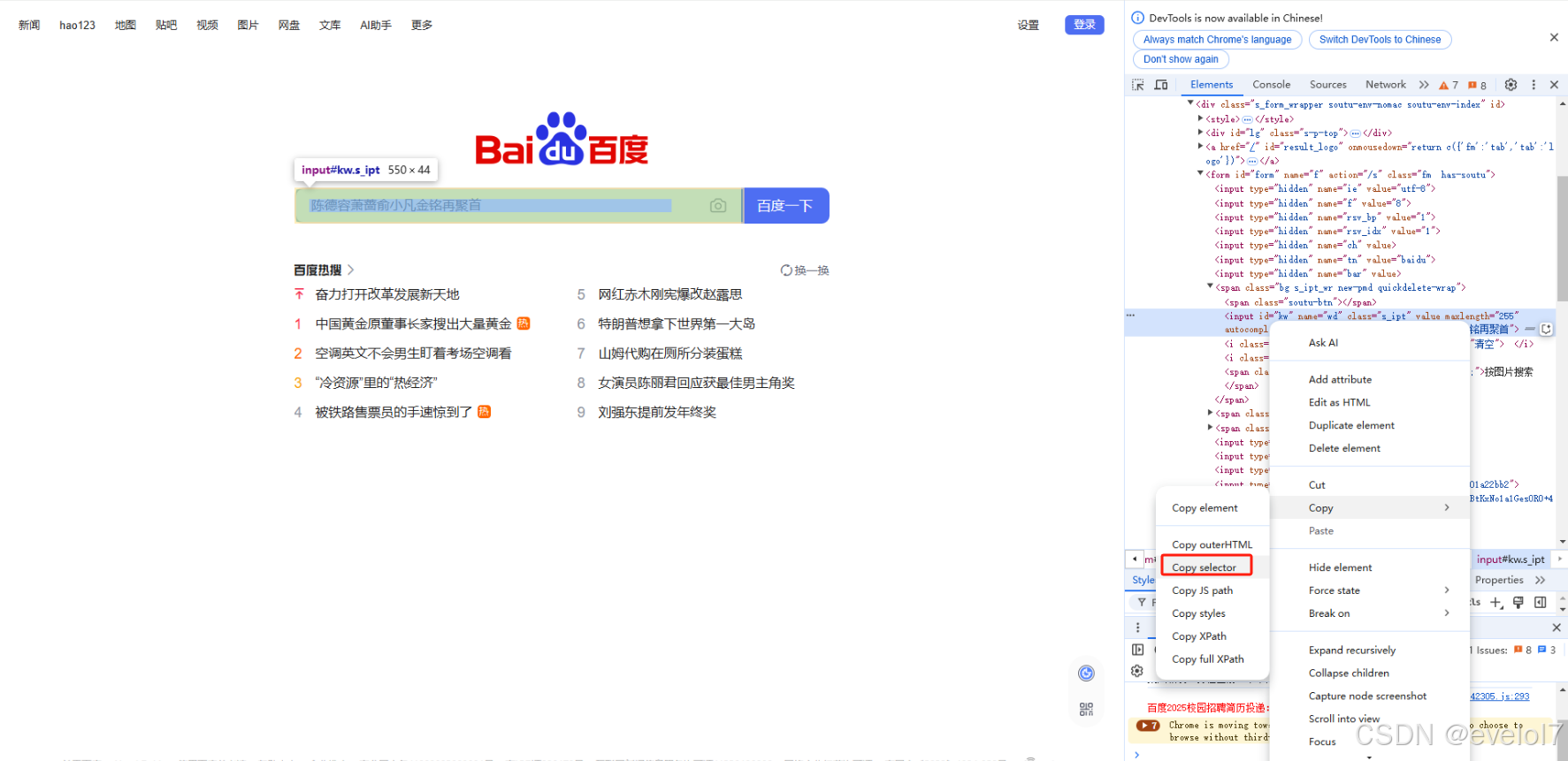Click the hot badge on 中国黄金原董事长 item

click(524, 323)
